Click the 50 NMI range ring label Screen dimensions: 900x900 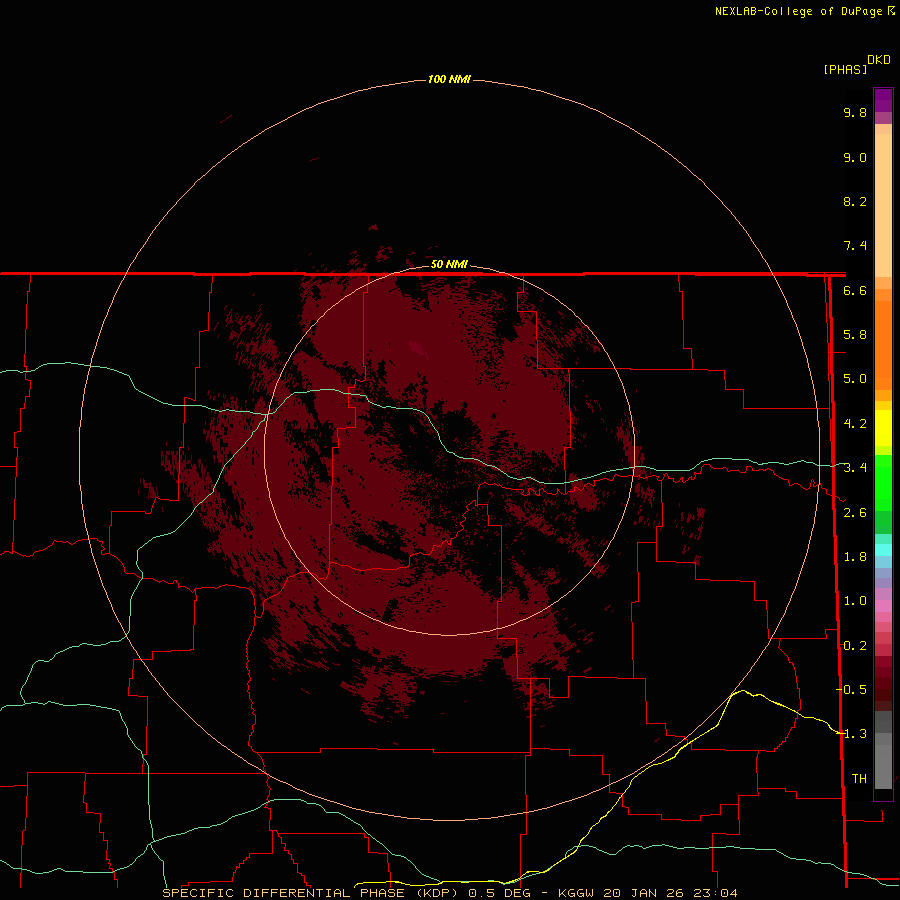click(449, 264)
